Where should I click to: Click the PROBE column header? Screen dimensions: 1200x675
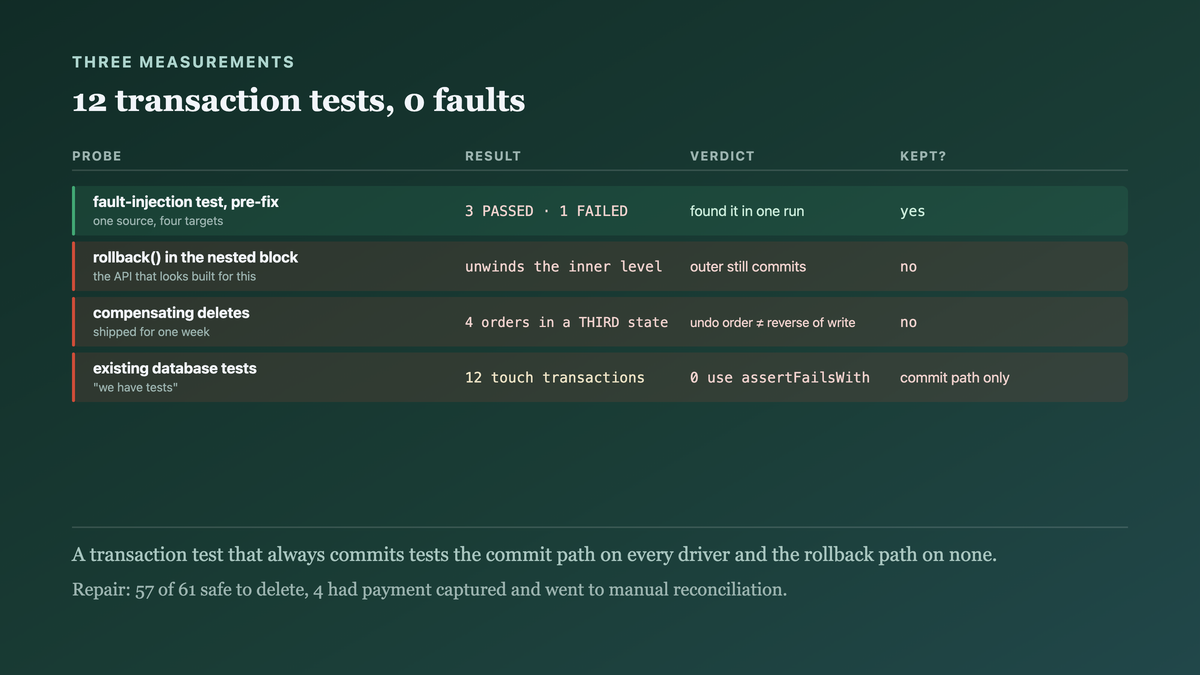coord(97,156)
